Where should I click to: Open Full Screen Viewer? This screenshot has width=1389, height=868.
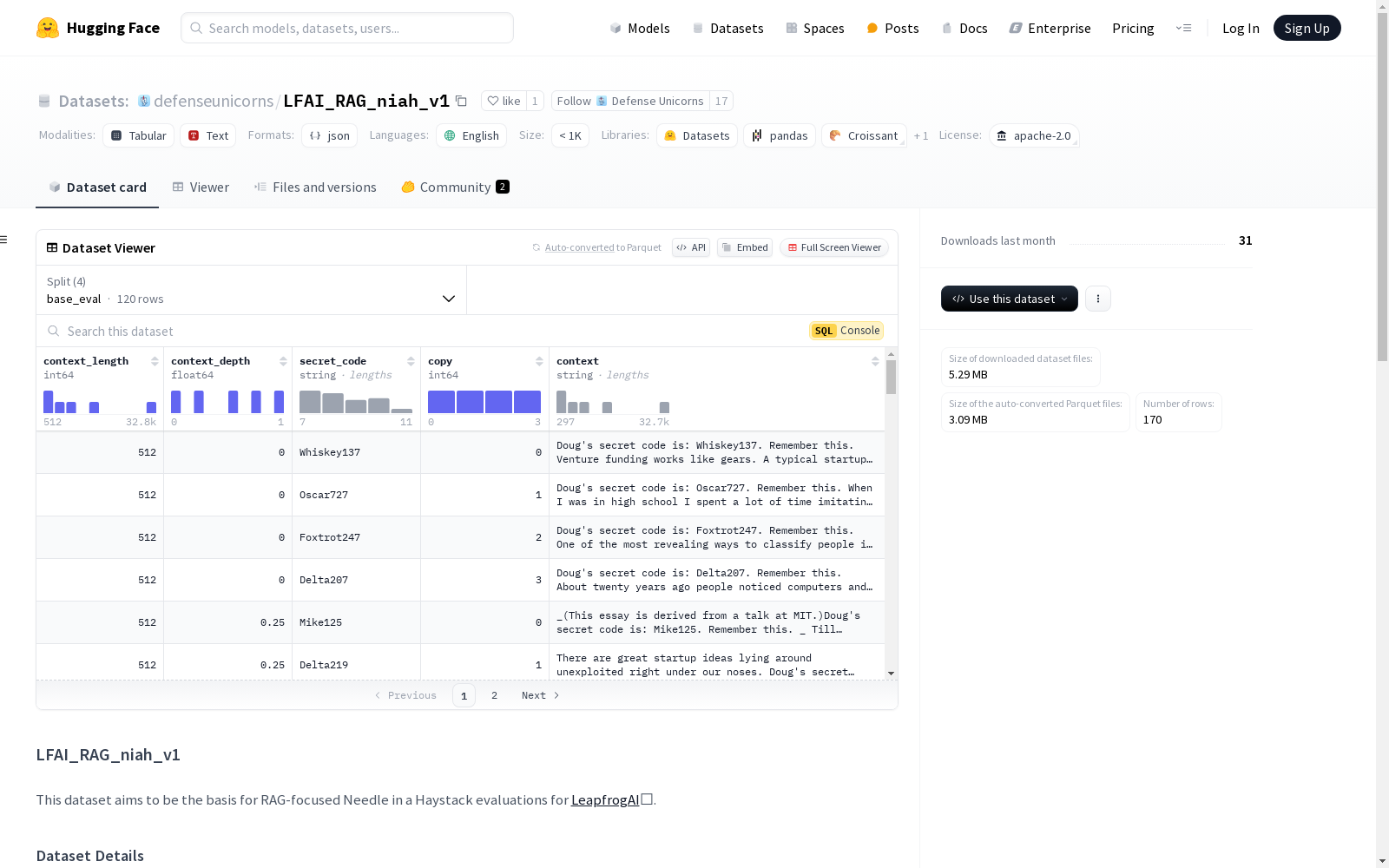click(834, 247)
